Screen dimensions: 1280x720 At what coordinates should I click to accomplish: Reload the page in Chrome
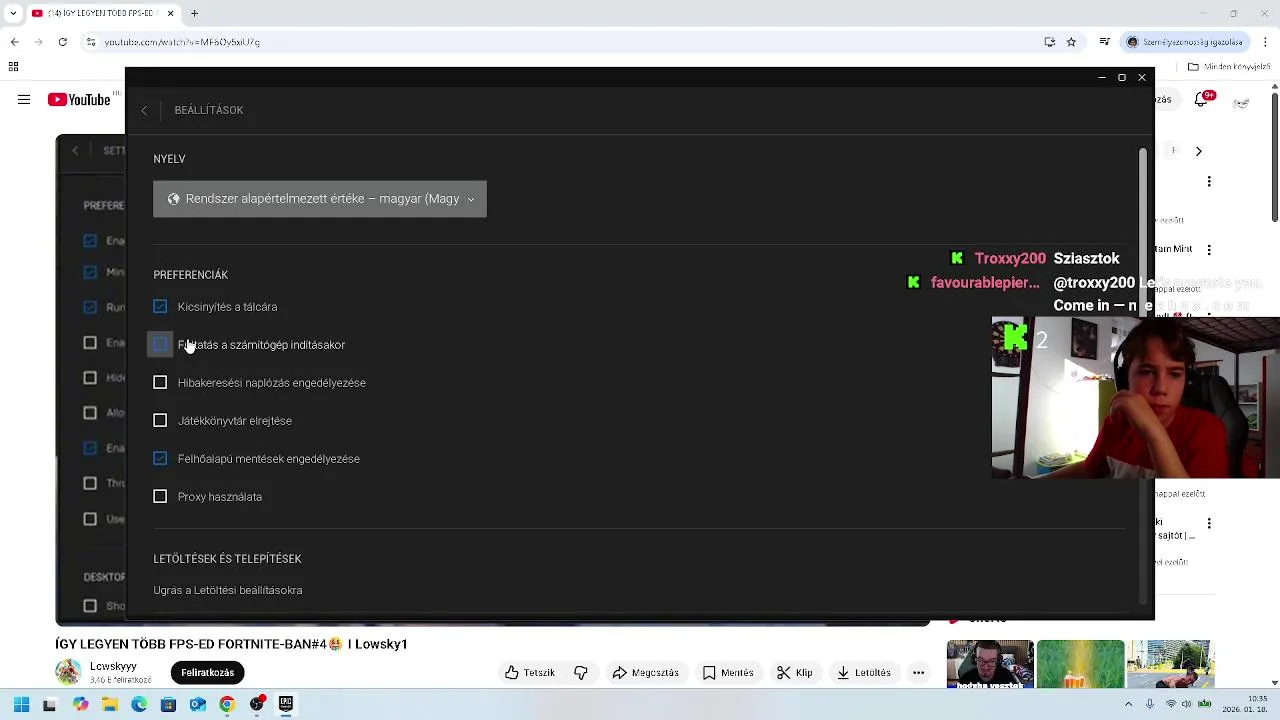coord(62,42)
